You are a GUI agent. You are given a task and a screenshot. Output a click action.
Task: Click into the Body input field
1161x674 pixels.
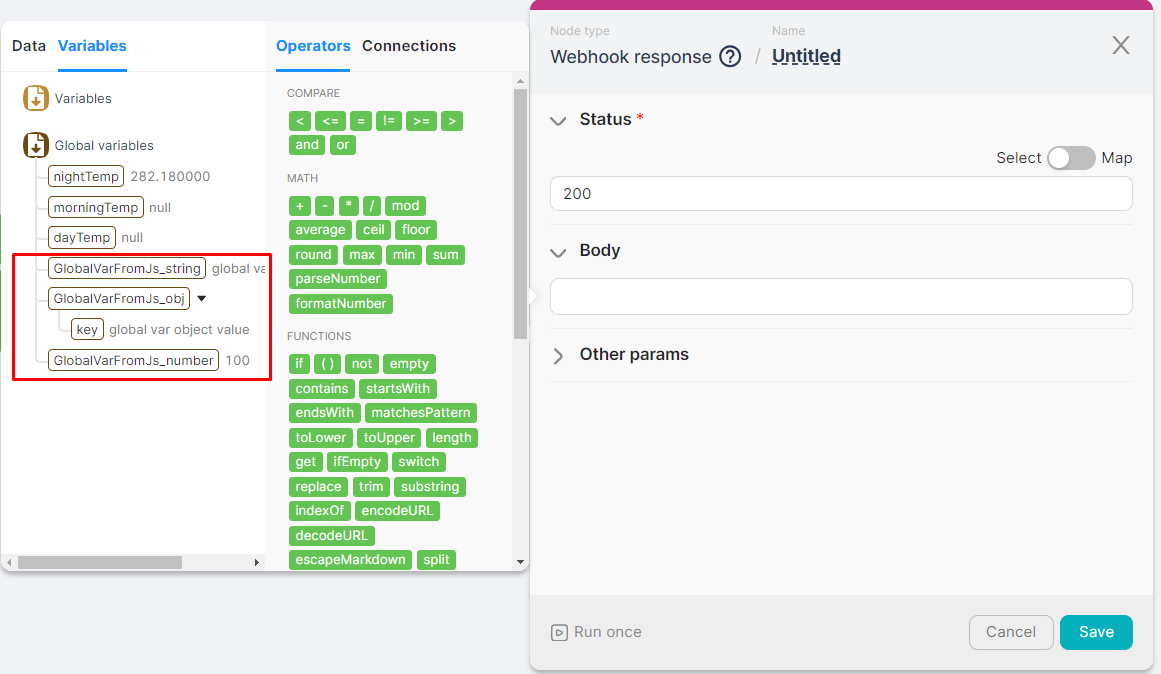click(840, 296)
